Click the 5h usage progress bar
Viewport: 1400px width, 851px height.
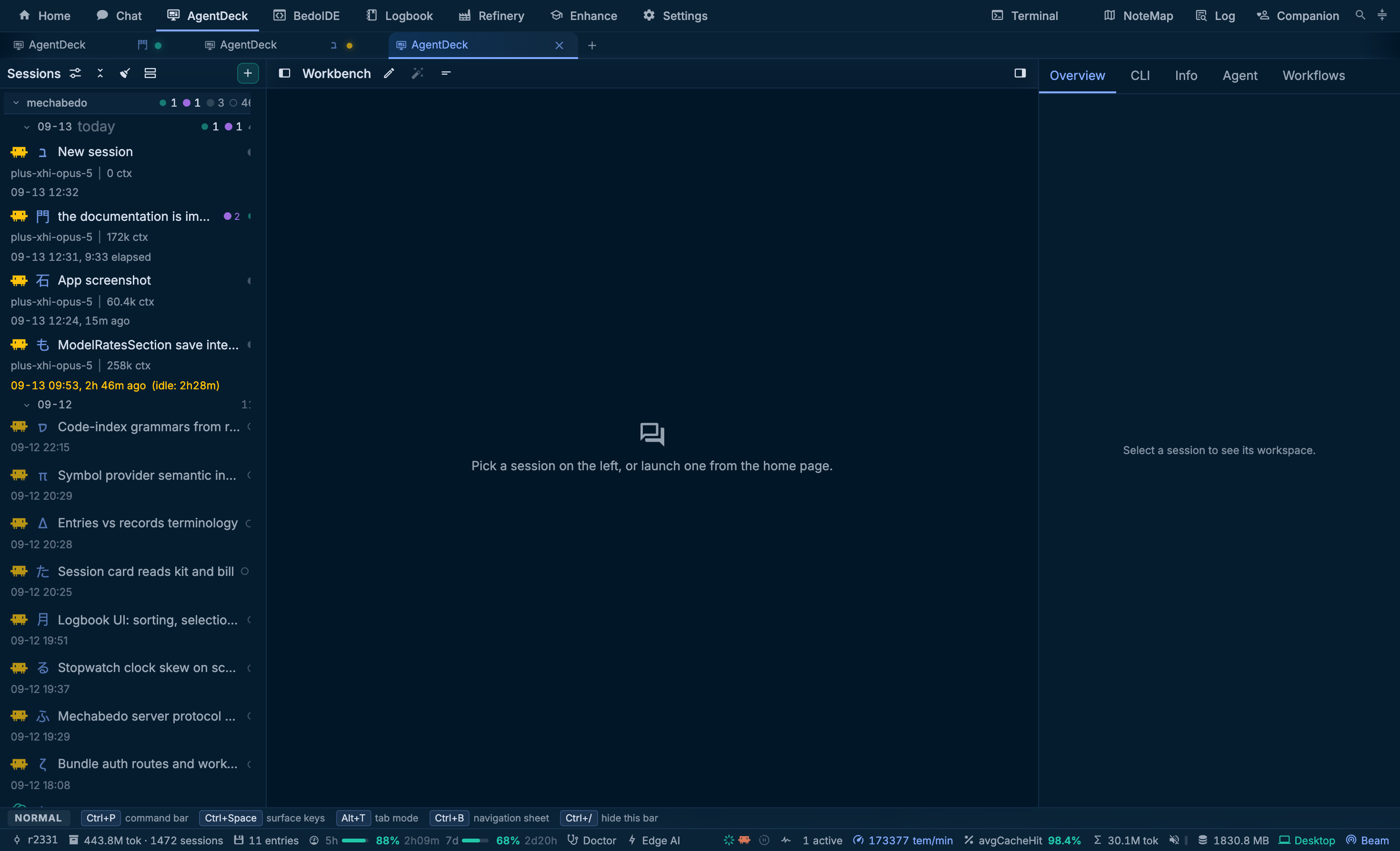[355, 840]
